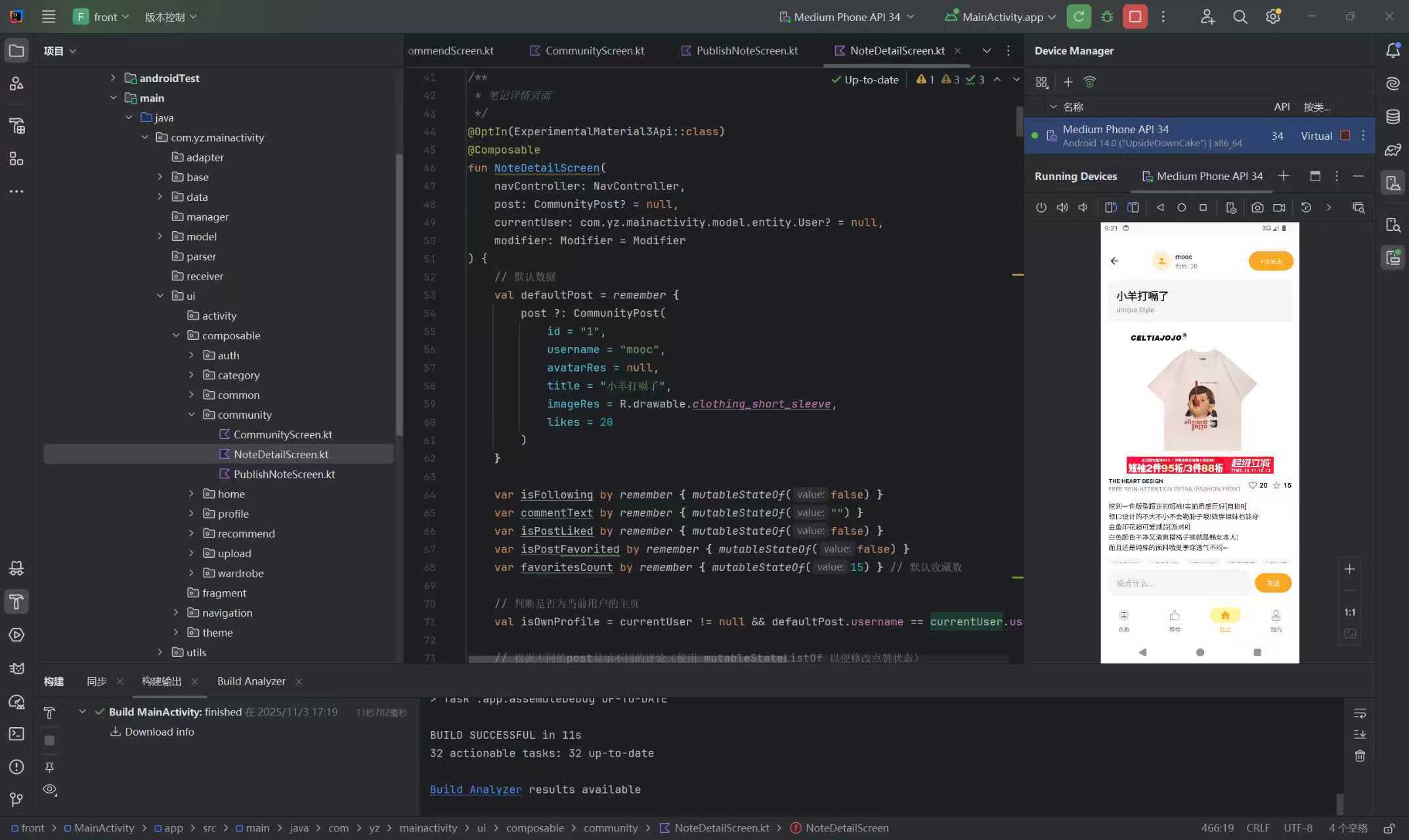The height and width of the screenshot is (840, 1409).
Task: Stop the Medium Phone API 34 virtual device
Action: [x=1345, y=135]
